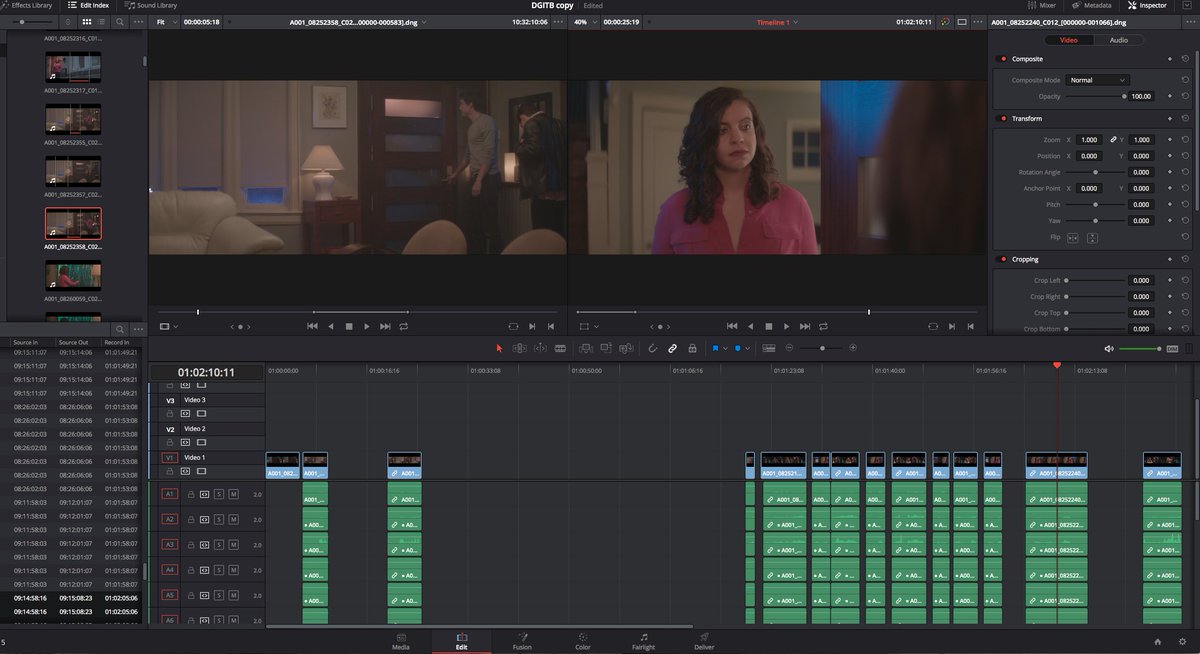
Task: Select thumbnail A001_08252358_C02 in media pool
Action: [x=73, y=224]
